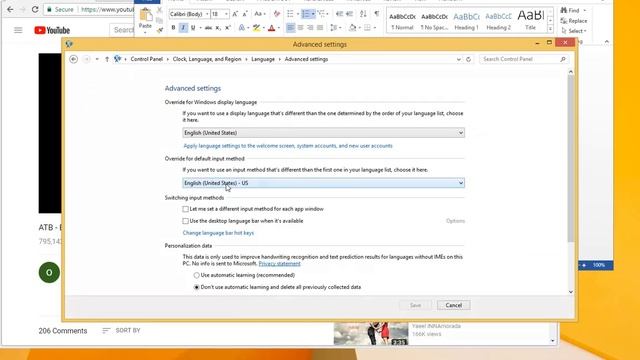Toggle Italic formatting in Word ribbon

coord(183,28)
